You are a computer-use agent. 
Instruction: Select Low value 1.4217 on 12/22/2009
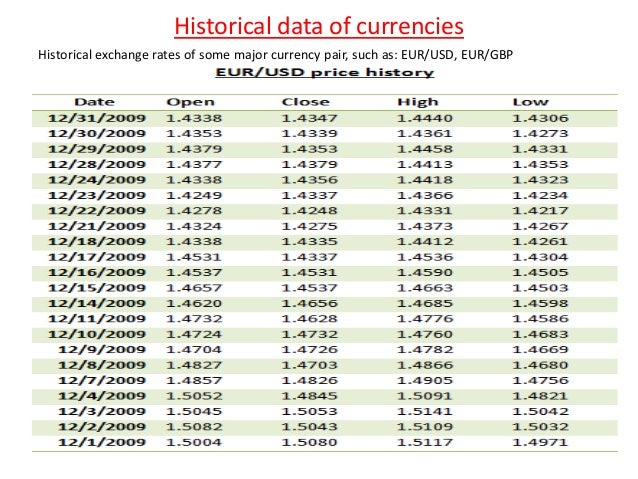(x=540, y=211)
